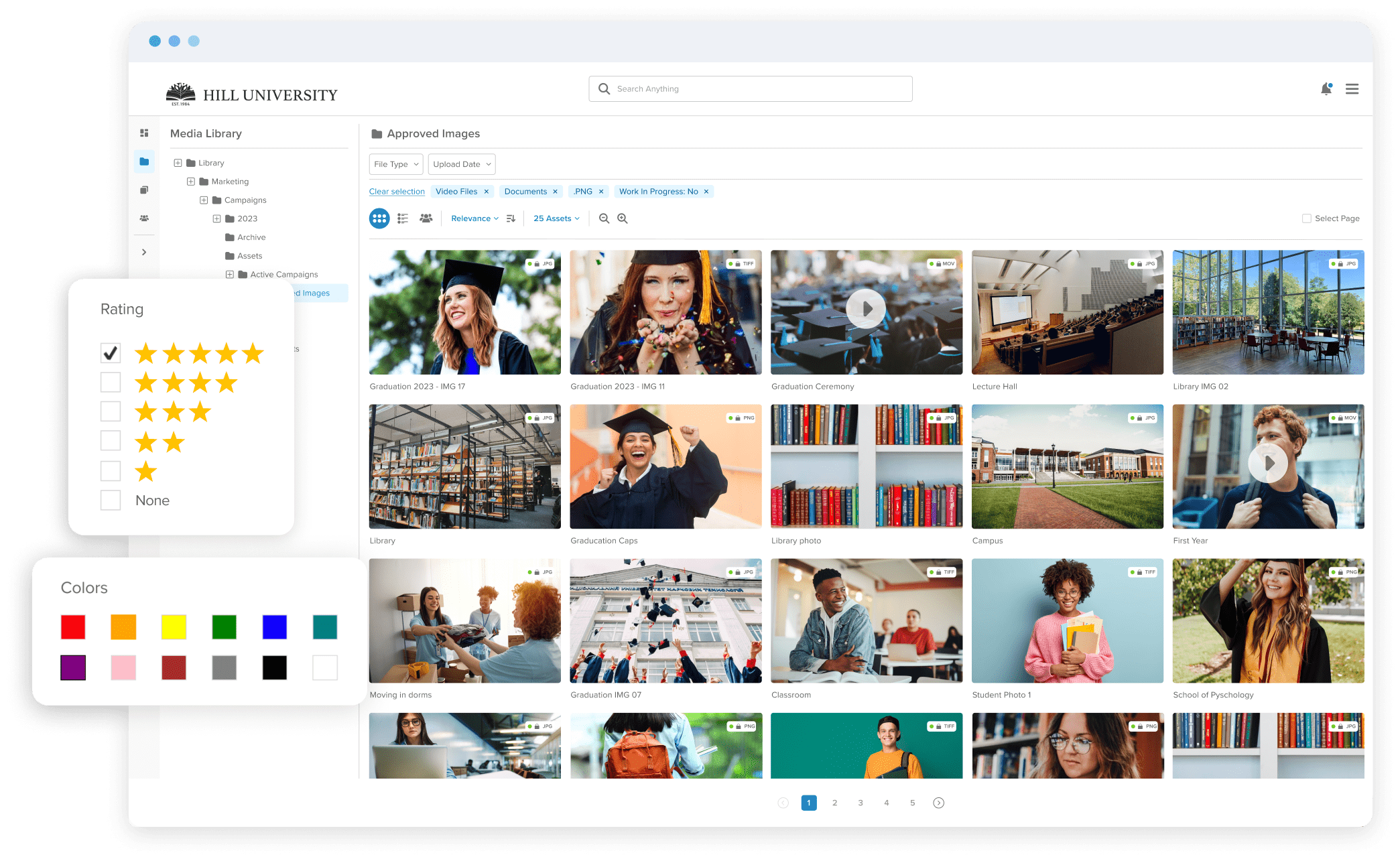This screenshot has height=859, width=1400.
Task: Check the None rating box
Action: tap(111, 500)
